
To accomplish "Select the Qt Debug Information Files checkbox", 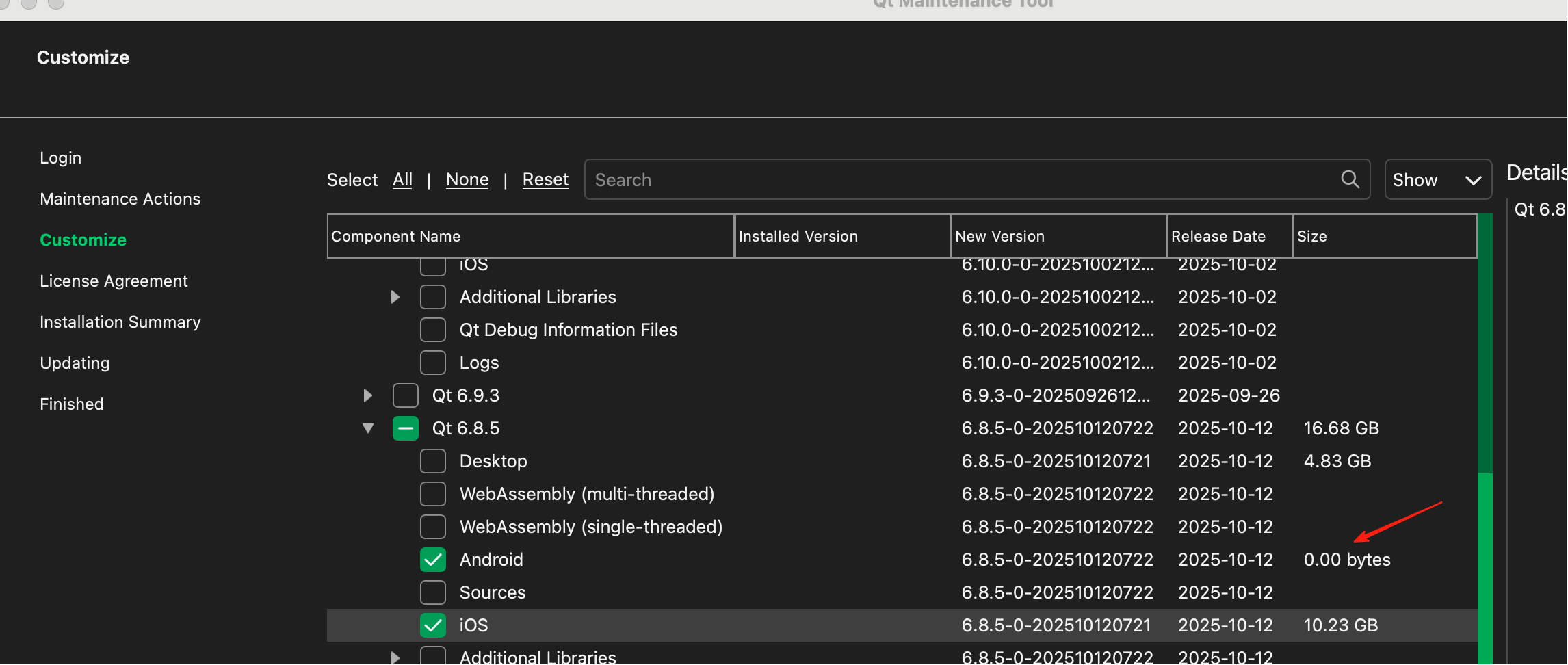I will (x=433, y=330).
